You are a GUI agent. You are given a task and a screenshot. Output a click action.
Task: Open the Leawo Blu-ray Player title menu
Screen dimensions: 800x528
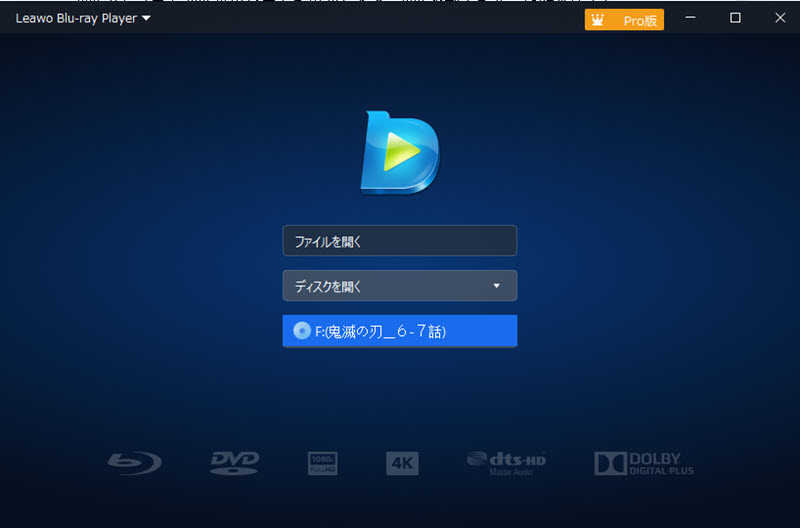click(75, 18)
